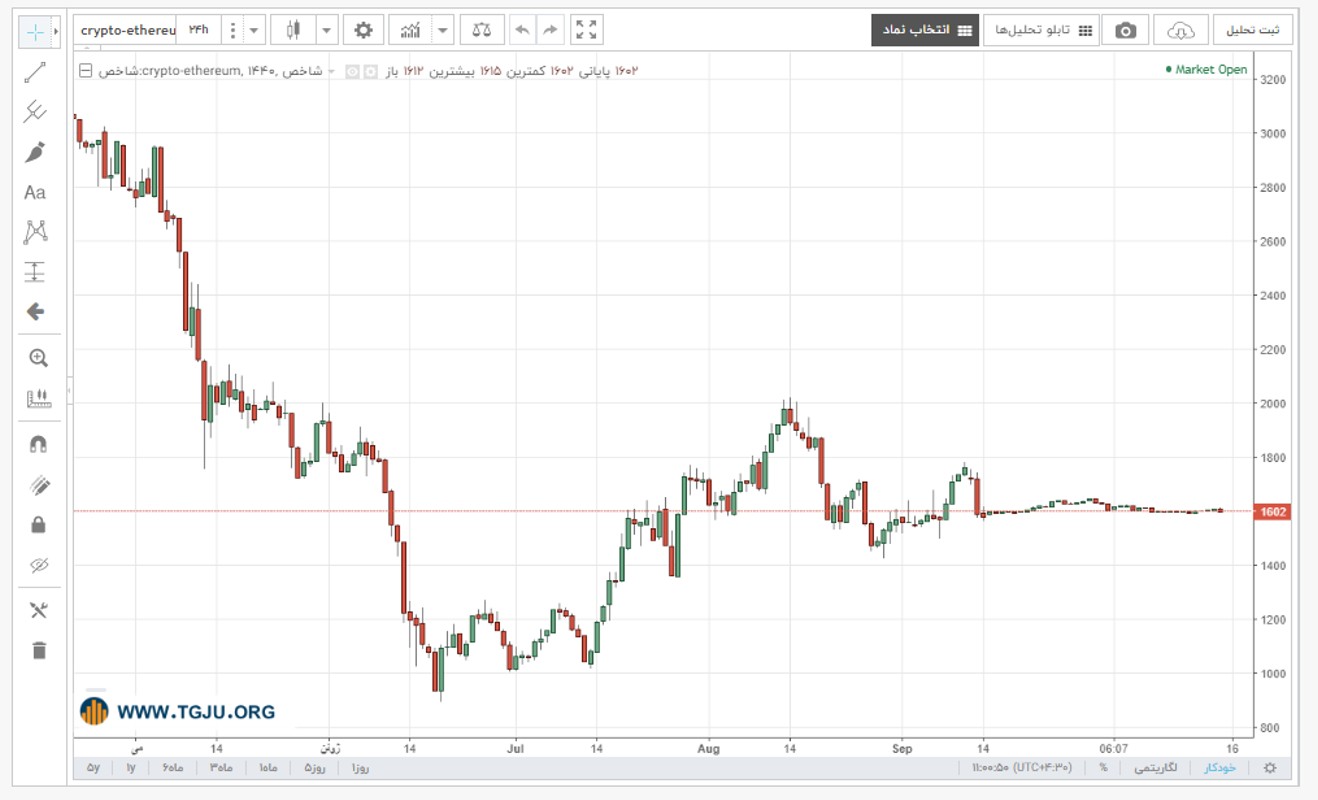Screen dimensions: 1318x800
Task: Toggle the % percent scale
Action: coord(1103,768)
